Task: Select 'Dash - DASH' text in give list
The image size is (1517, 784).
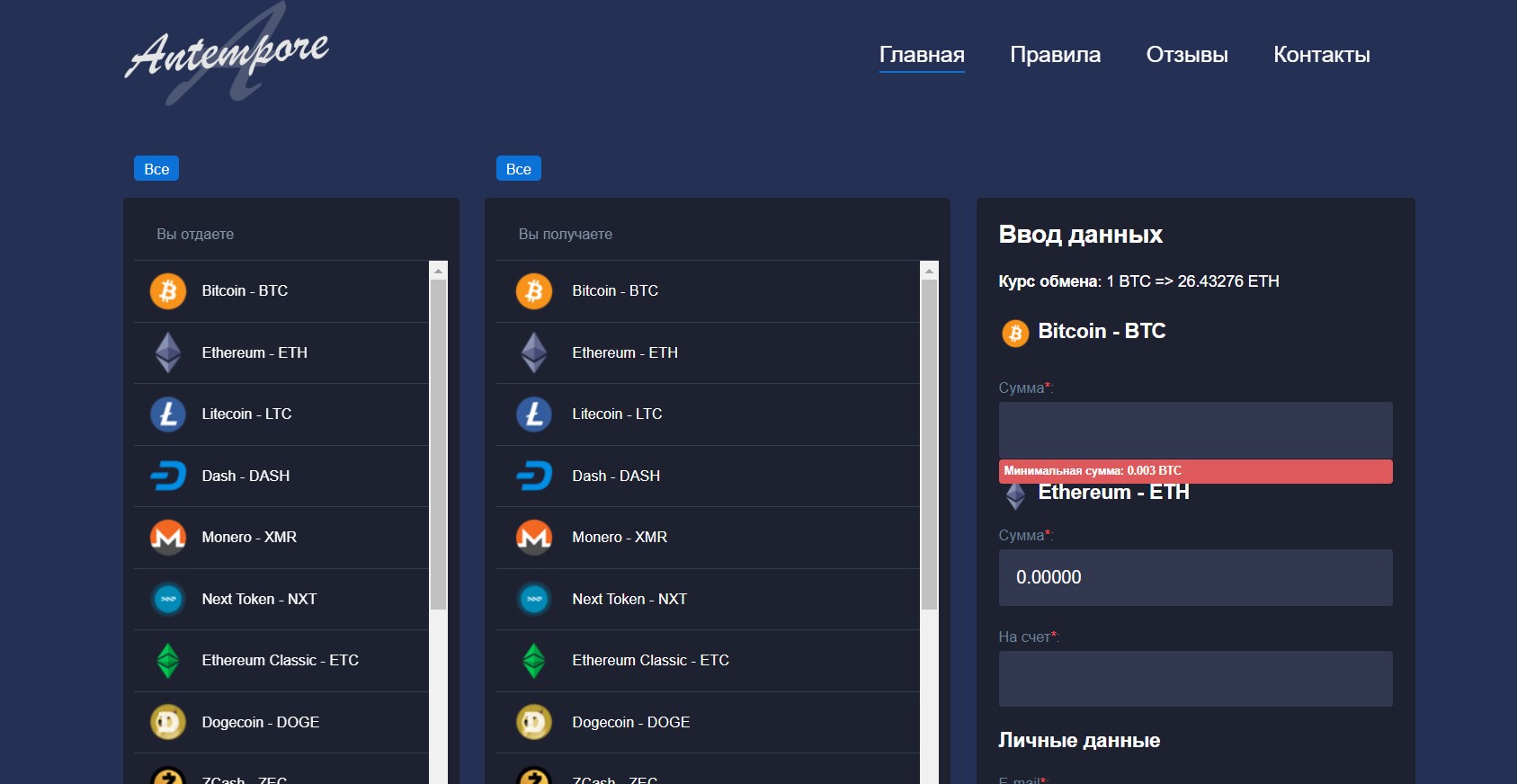Action: [245, 476]
